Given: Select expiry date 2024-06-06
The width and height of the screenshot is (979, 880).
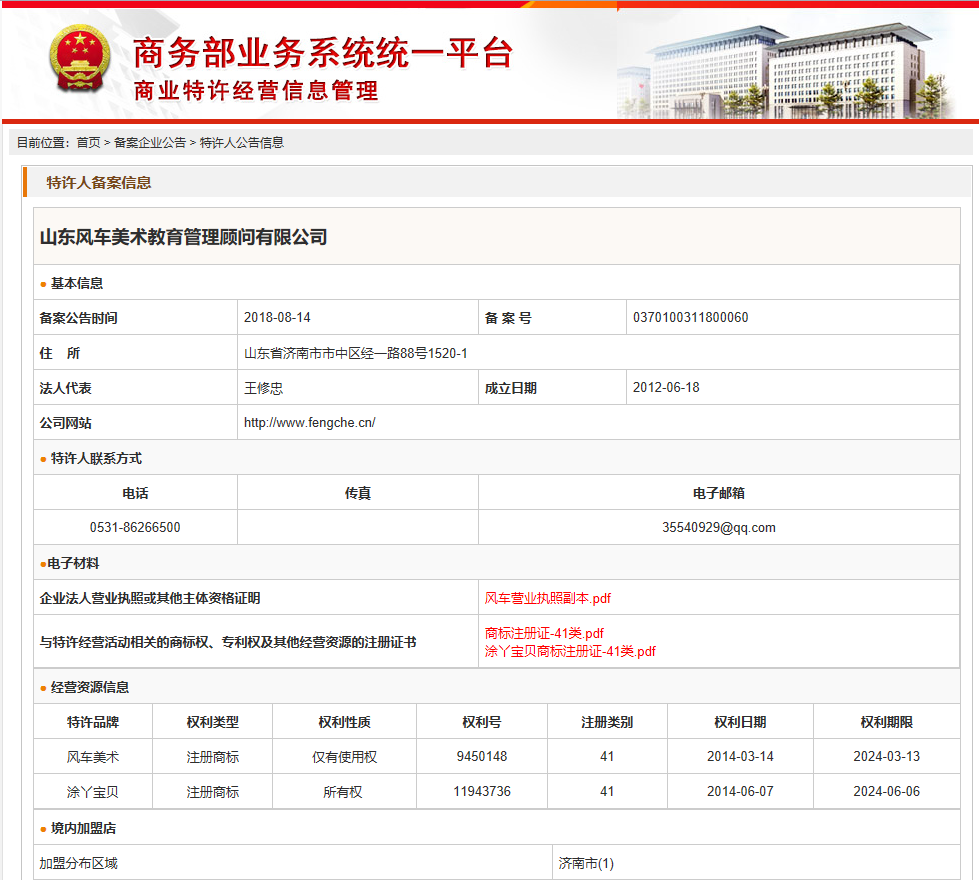Looking at the screenshot, I should click(x=887, y=791).
